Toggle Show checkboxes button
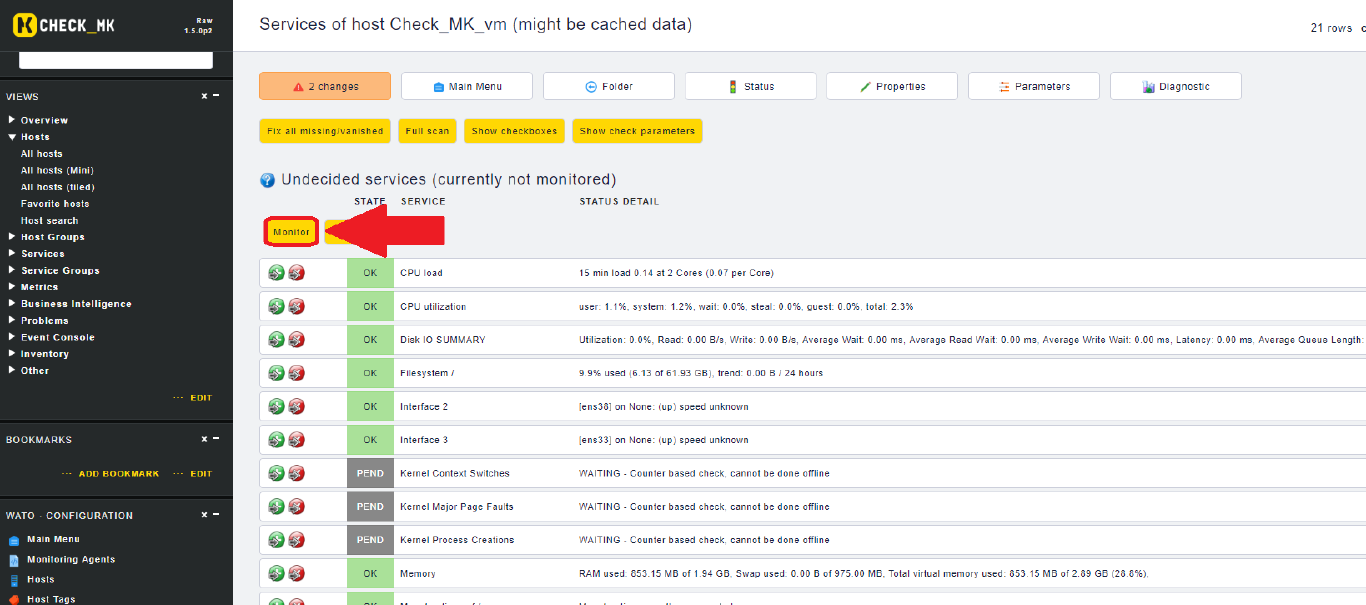This screenshot has width=1366, height=605. 514,131
